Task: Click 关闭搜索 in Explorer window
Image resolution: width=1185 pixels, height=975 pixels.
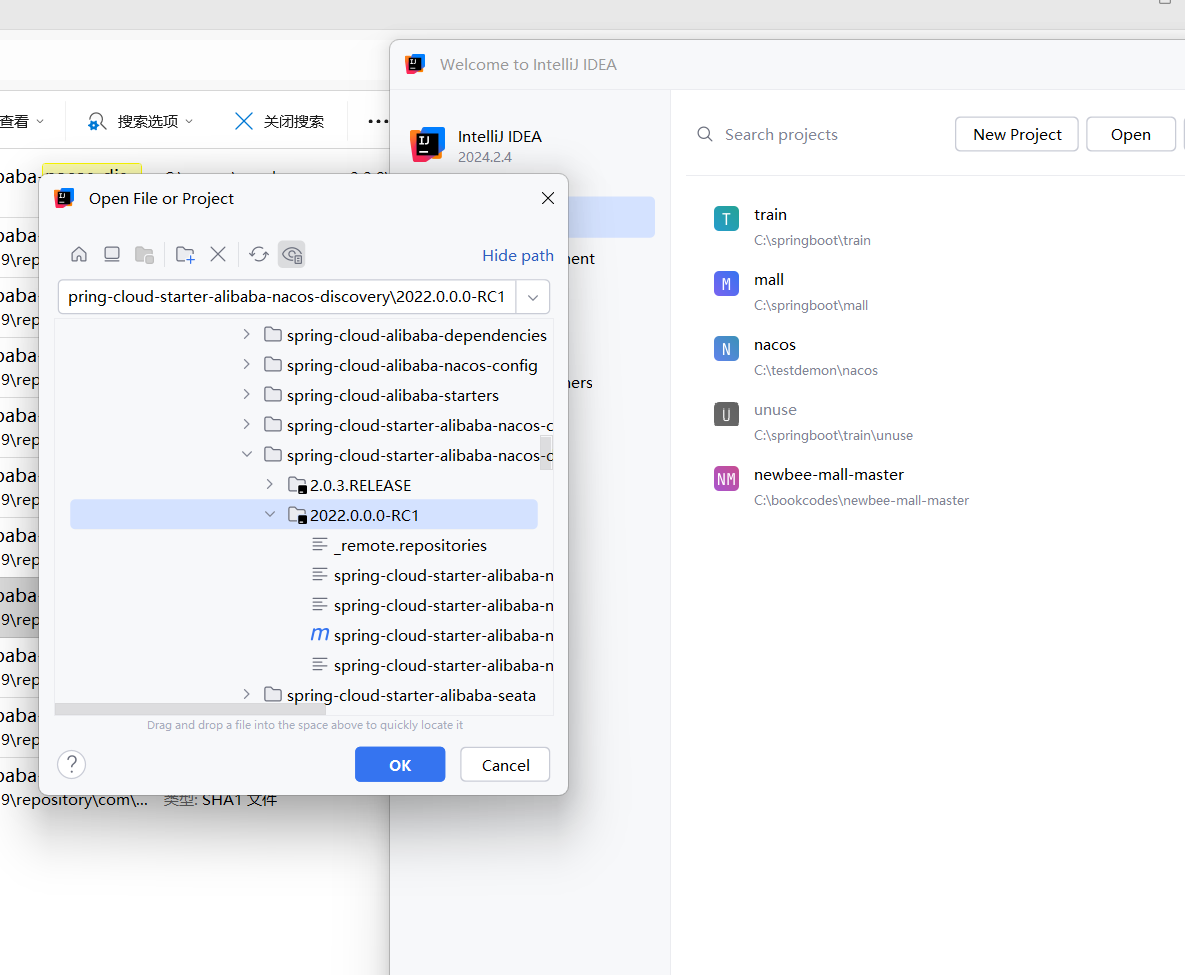Action: [x=279, y=121]
